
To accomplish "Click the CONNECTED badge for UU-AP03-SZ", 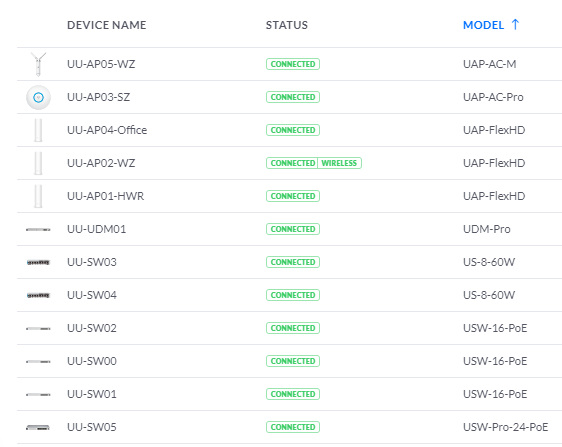I will coord(293,97).
